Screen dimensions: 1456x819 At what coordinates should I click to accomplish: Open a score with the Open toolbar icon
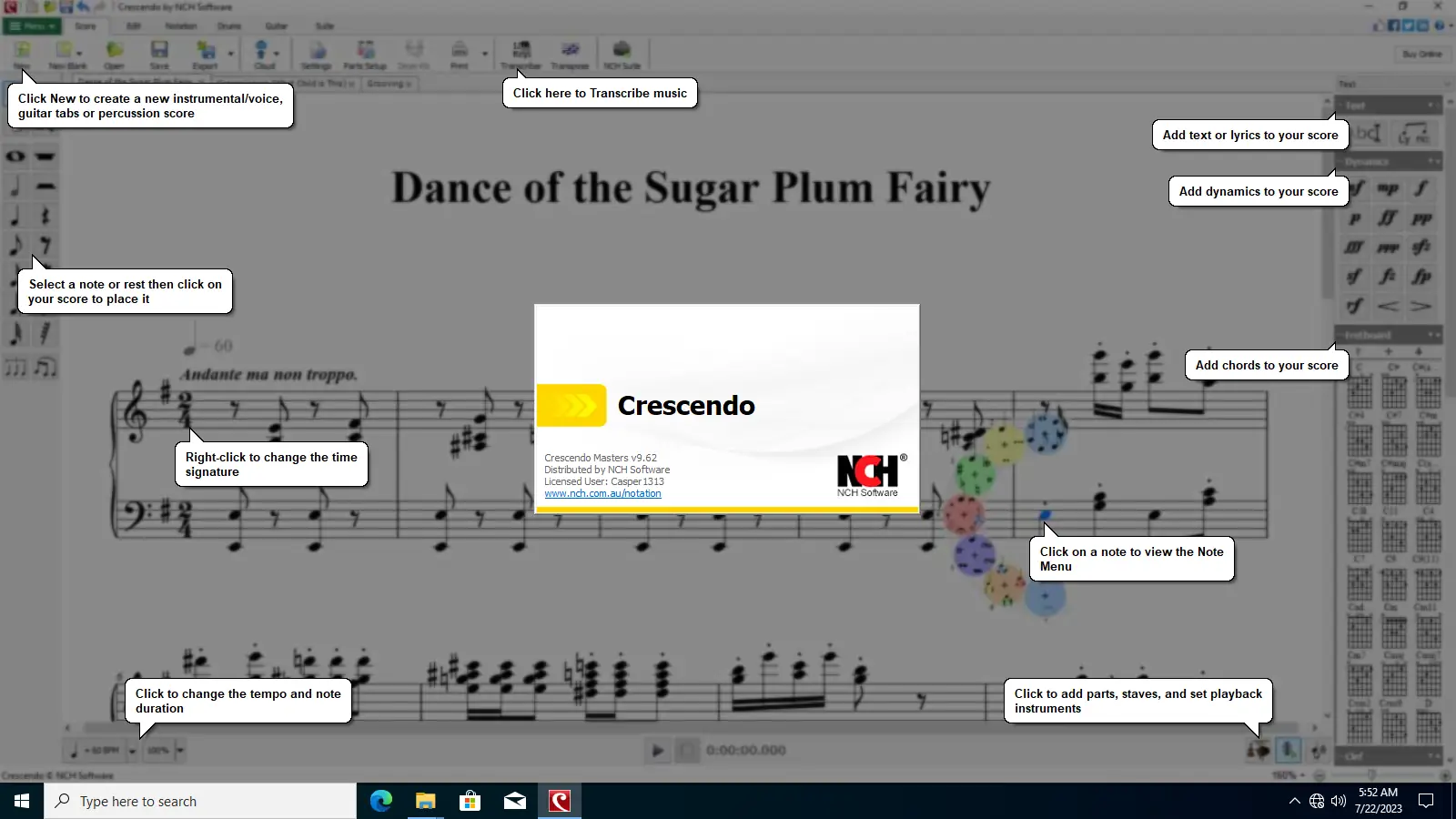tap(114, 53)
